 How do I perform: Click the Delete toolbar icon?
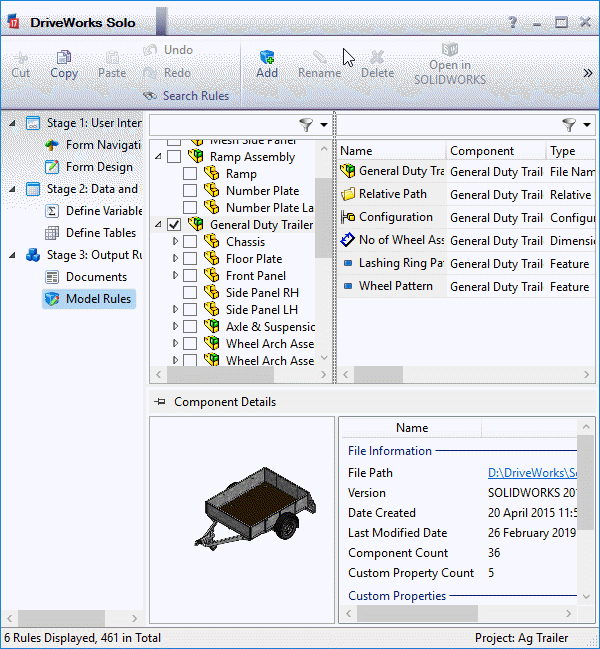(377, 57)
